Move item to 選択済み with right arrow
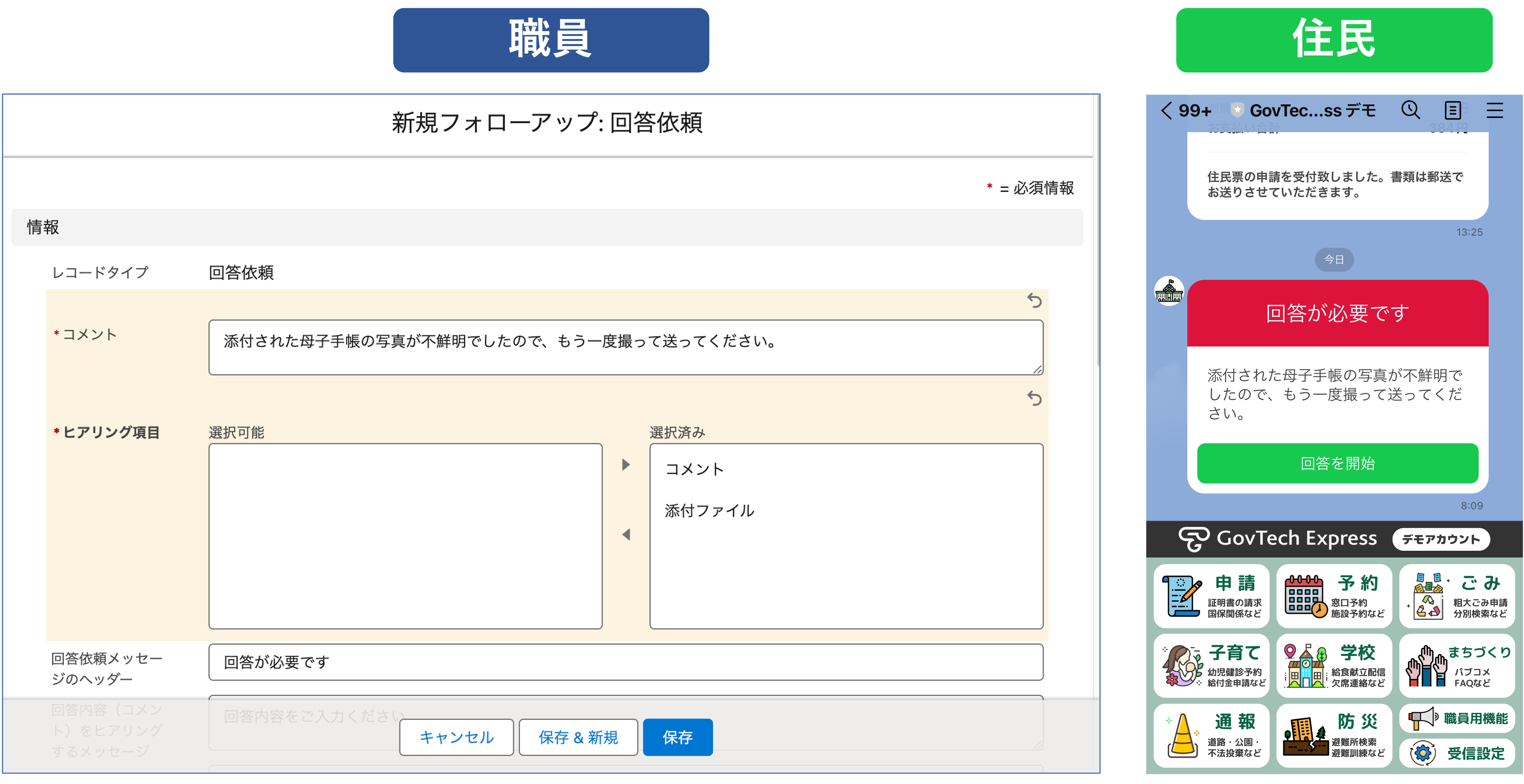This screenshot has width=1524, height=784. click(626, 465)
